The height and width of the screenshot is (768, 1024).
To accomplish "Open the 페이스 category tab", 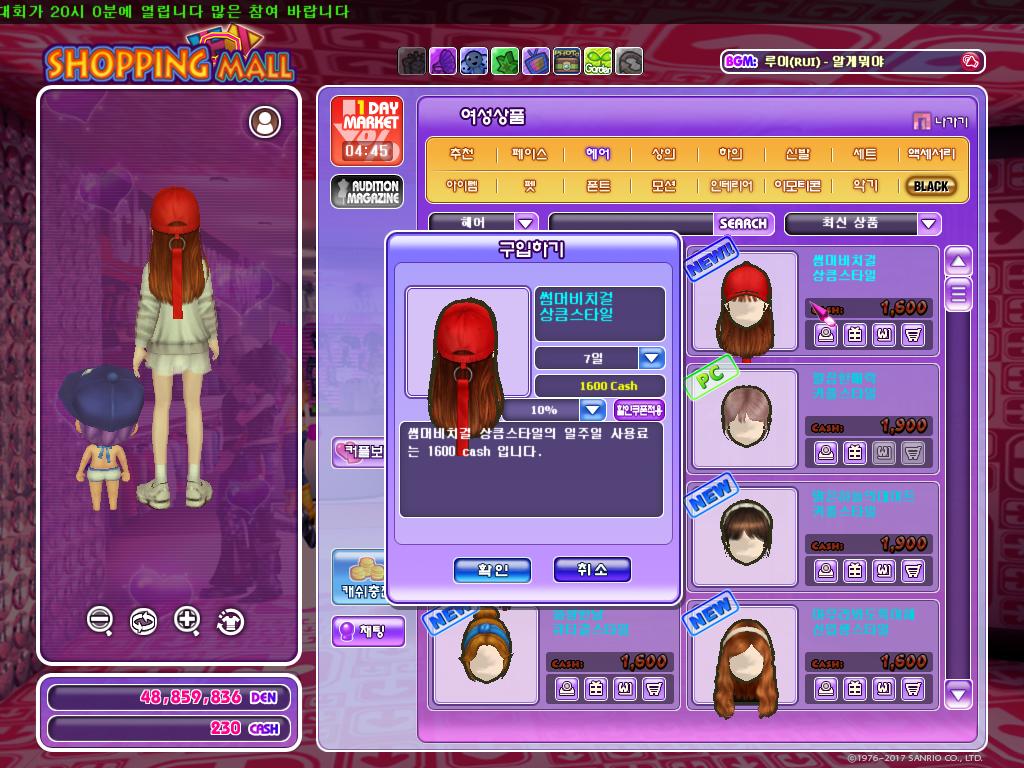I will click(x=530, y=154).
